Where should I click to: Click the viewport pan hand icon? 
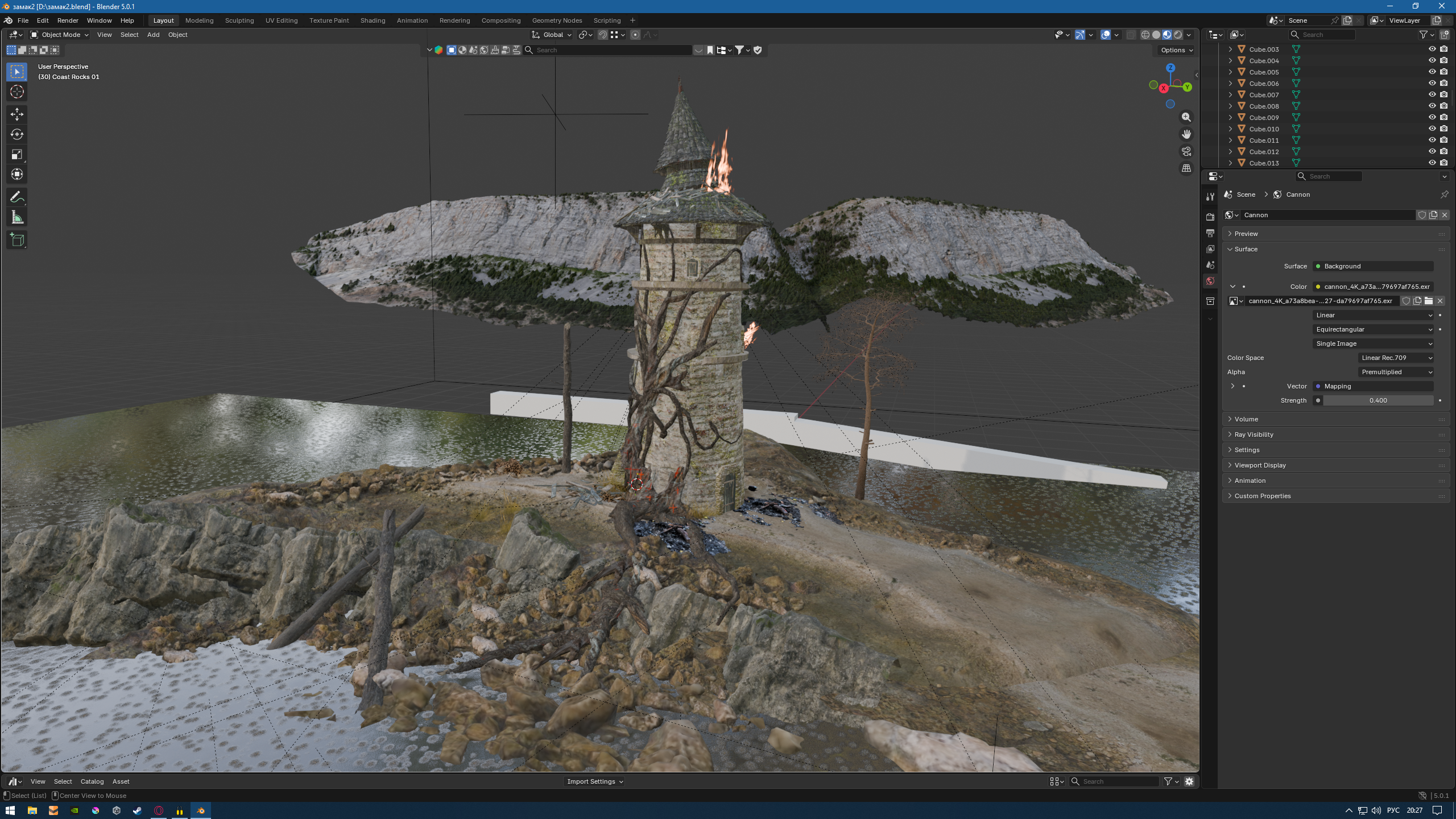coord(1186,134)
